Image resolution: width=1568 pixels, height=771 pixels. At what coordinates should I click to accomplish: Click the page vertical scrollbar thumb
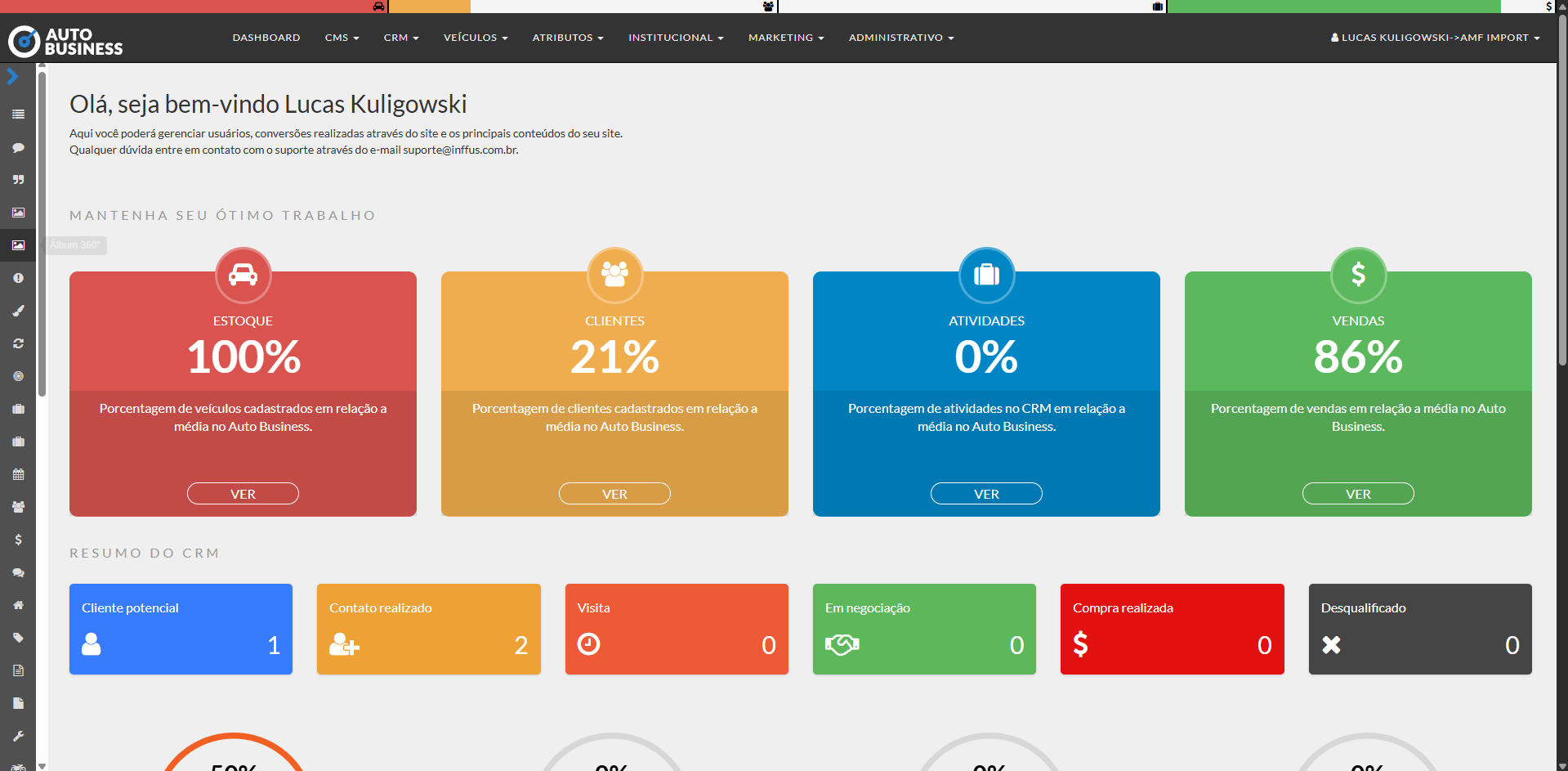1562,190
